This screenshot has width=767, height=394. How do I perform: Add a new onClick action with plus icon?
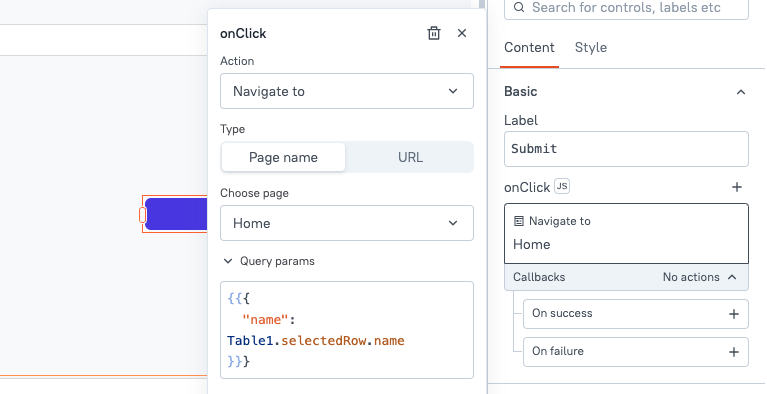737,187
